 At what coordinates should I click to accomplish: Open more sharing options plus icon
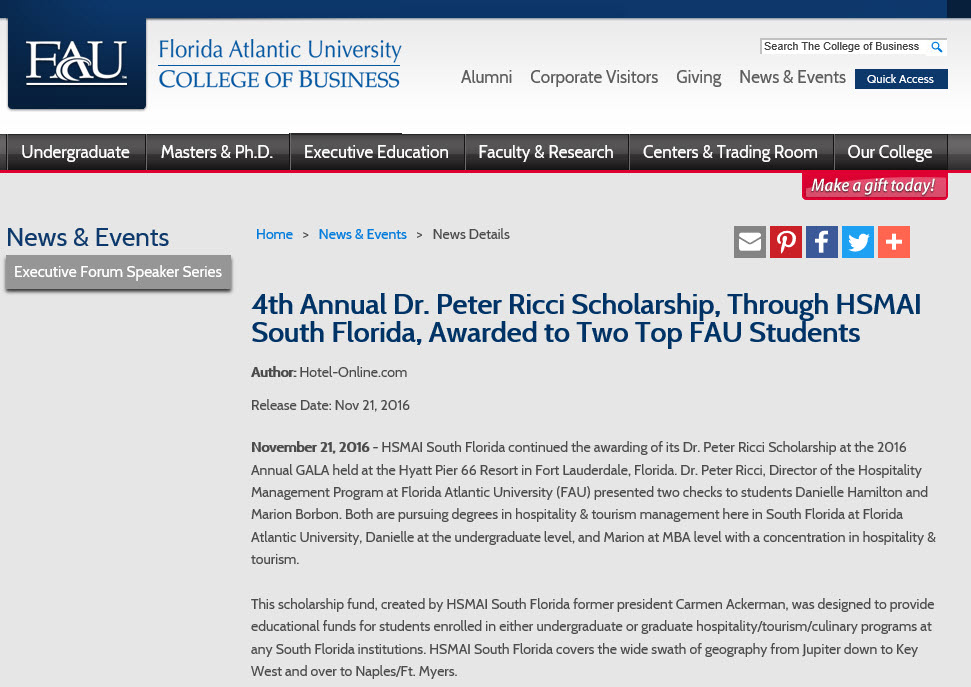point(894,242)
